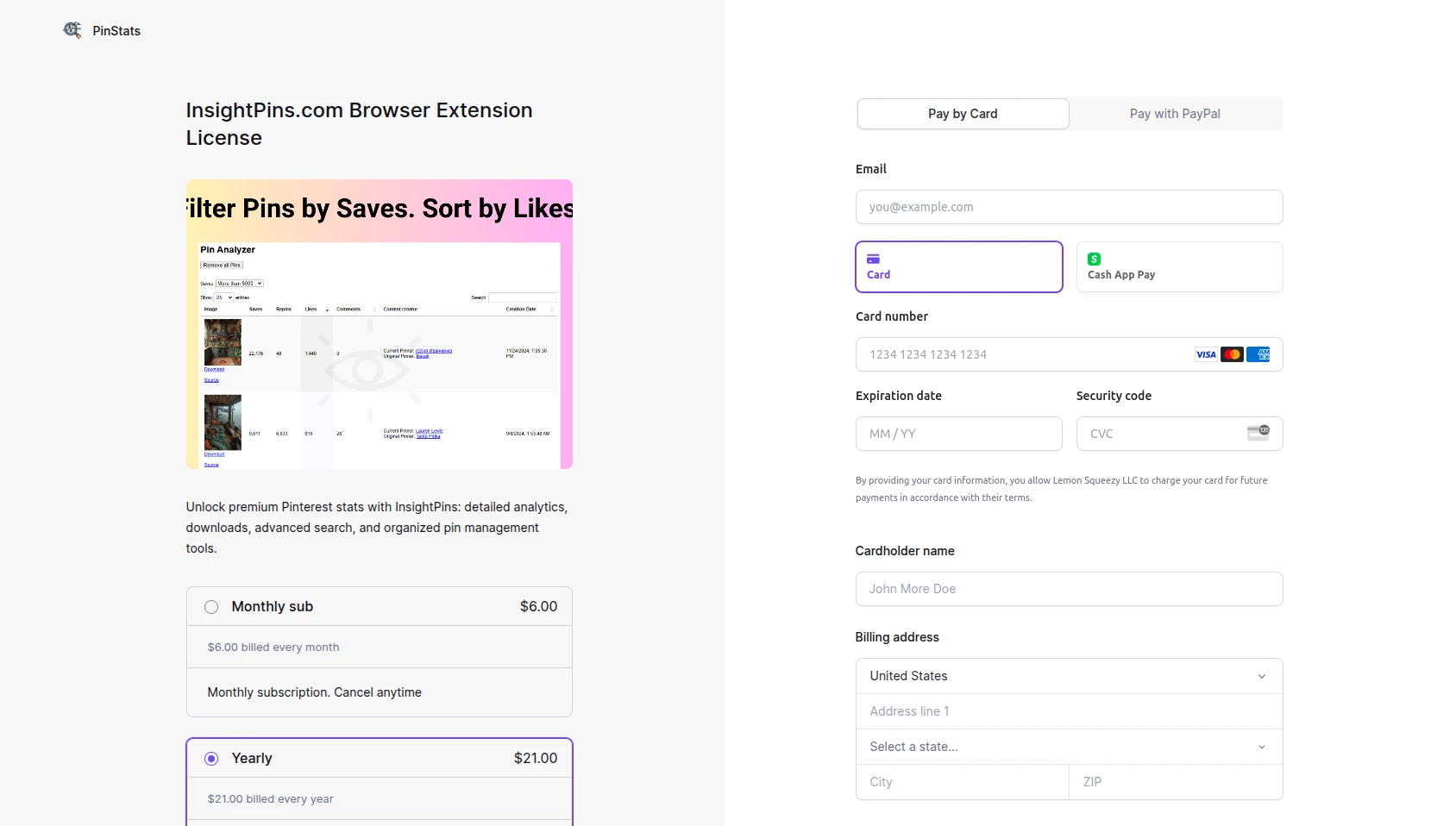The image size is (1456, 826).
Task: Click the Visa card icon
Action: (x=1206, y=354)
